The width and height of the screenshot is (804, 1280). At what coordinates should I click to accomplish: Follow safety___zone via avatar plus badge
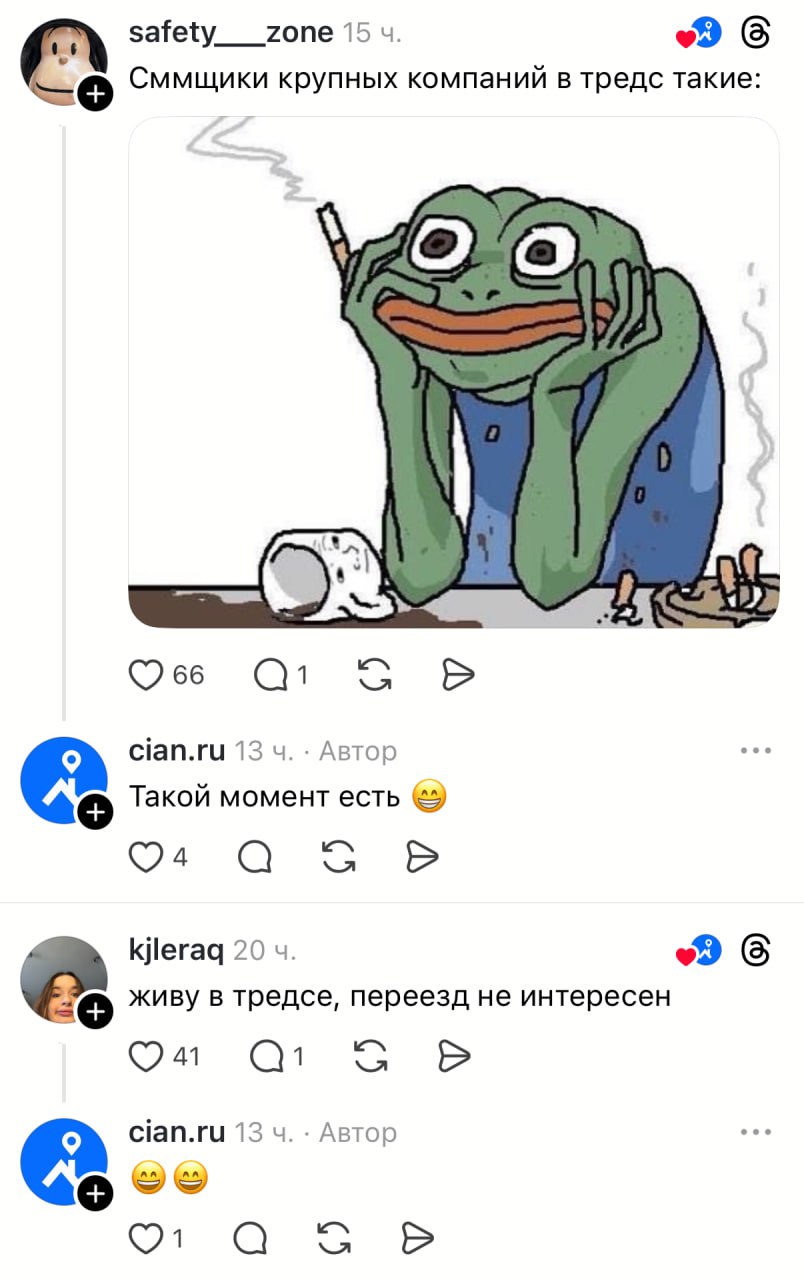point(96,94)
